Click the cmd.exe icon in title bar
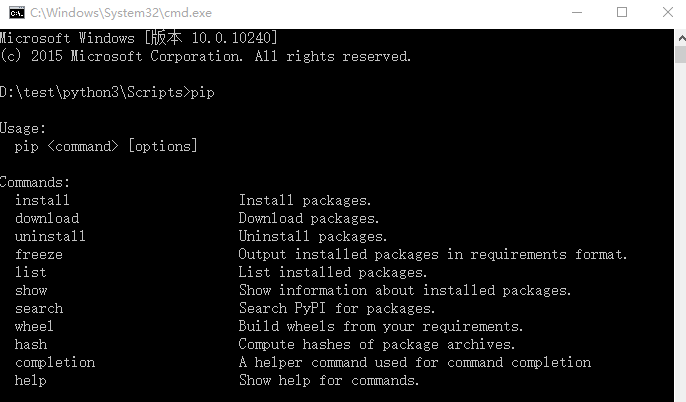The image size is (686, 402). click(15, 12)
